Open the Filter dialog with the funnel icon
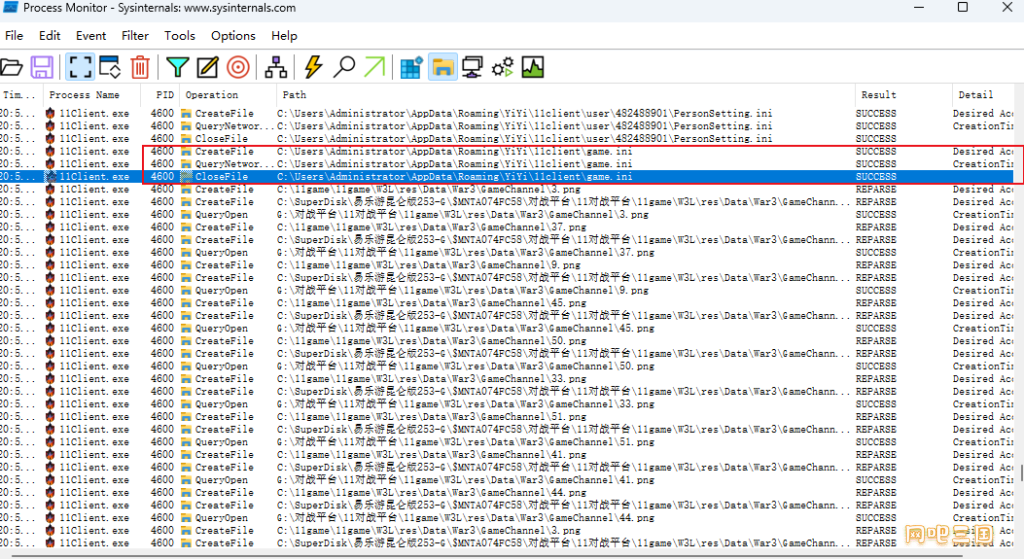Viewport: 1024px width, 559px height. click(x=177, y=67)
